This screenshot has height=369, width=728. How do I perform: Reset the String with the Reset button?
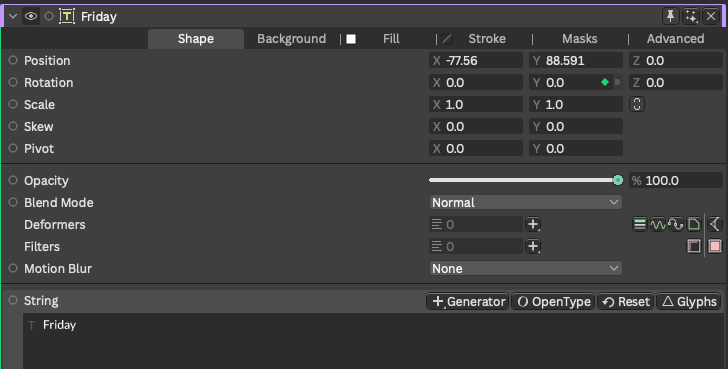point(626,301)
